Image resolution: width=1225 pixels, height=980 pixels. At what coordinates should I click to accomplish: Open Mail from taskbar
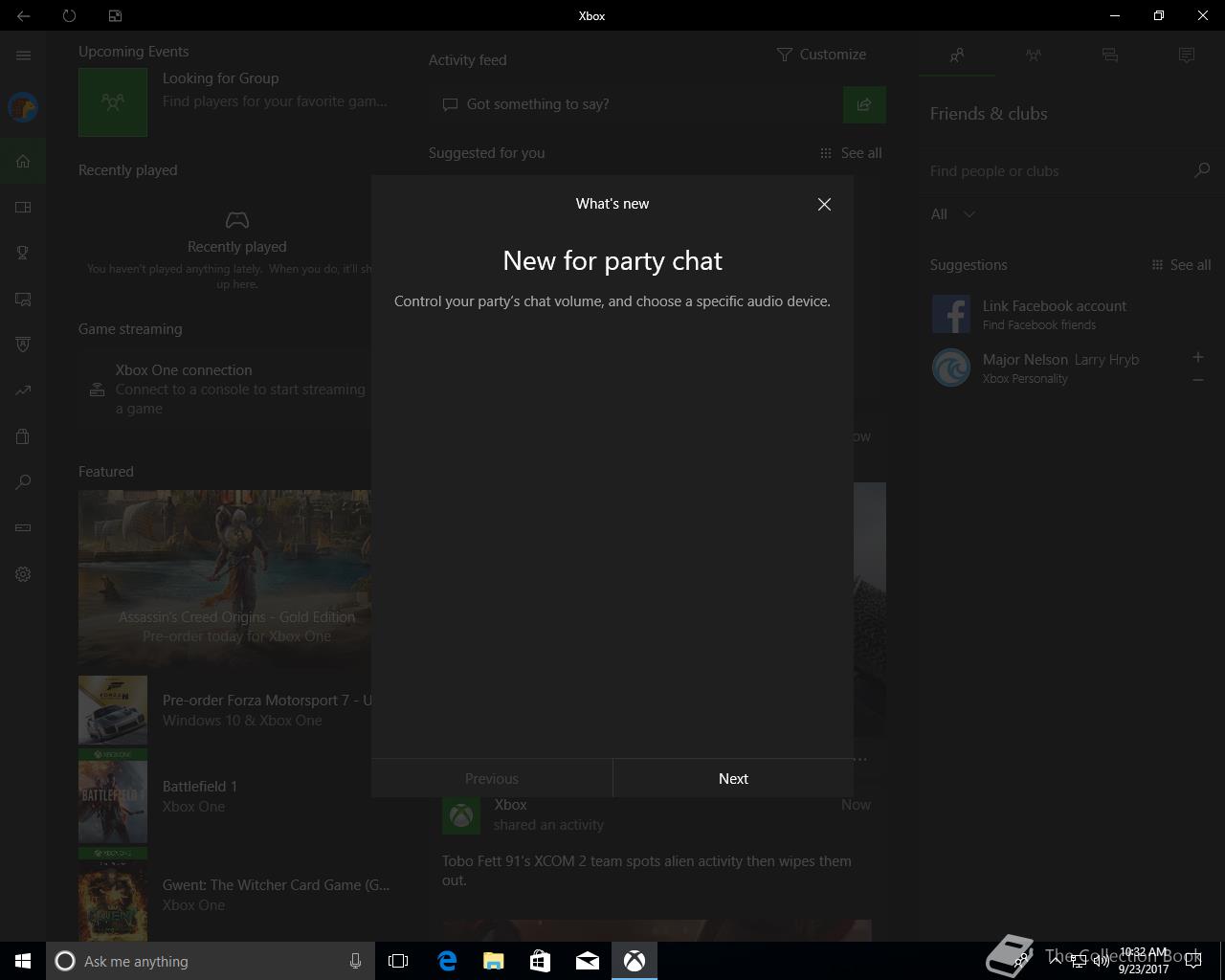tap(588, 961)
